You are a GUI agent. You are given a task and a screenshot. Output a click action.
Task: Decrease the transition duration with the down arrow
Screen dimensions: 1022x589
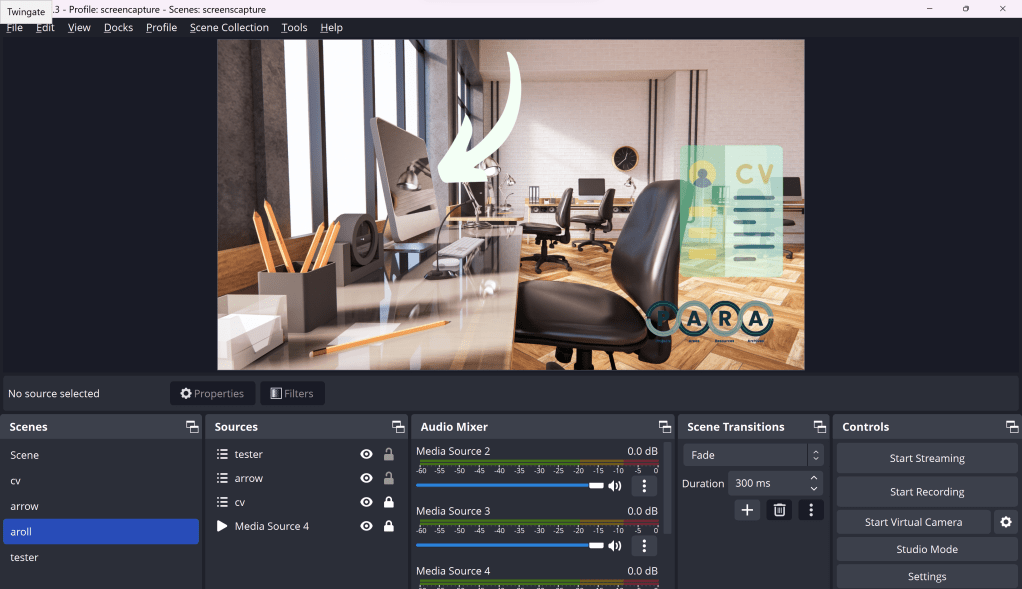[813, 489]
